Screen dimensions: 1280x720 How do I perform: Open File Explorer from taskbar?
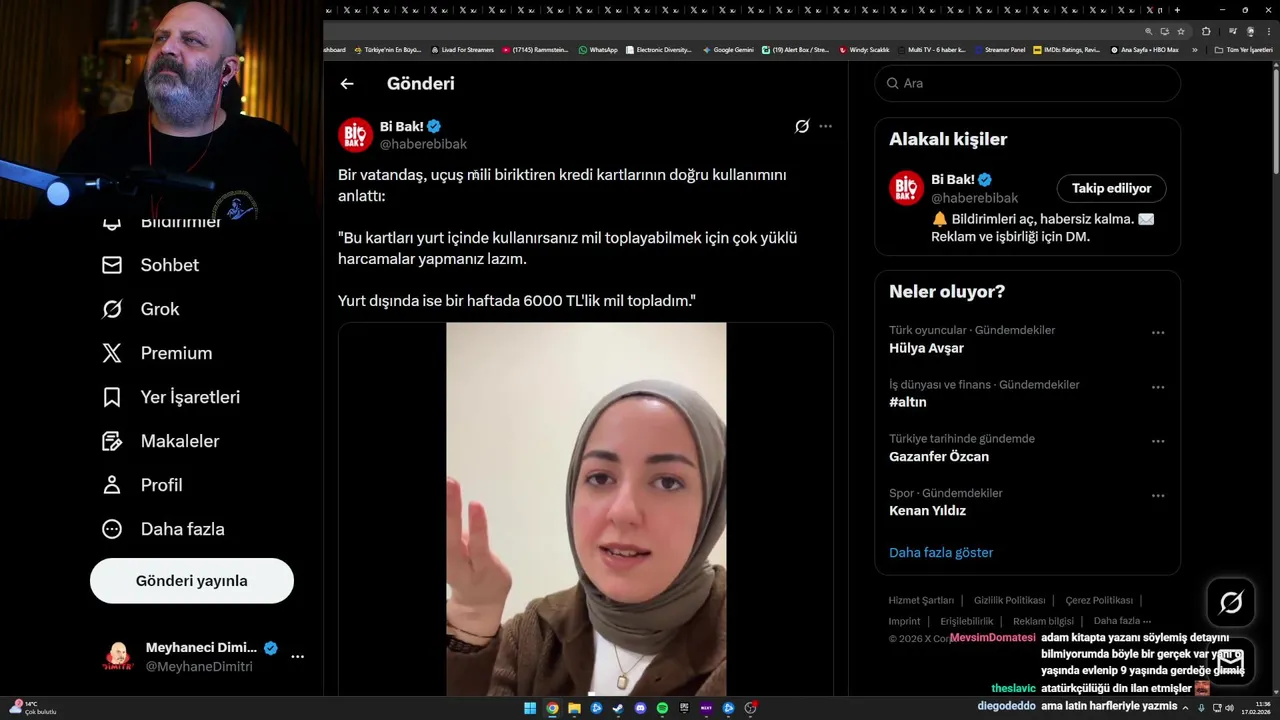pos(574,708)
